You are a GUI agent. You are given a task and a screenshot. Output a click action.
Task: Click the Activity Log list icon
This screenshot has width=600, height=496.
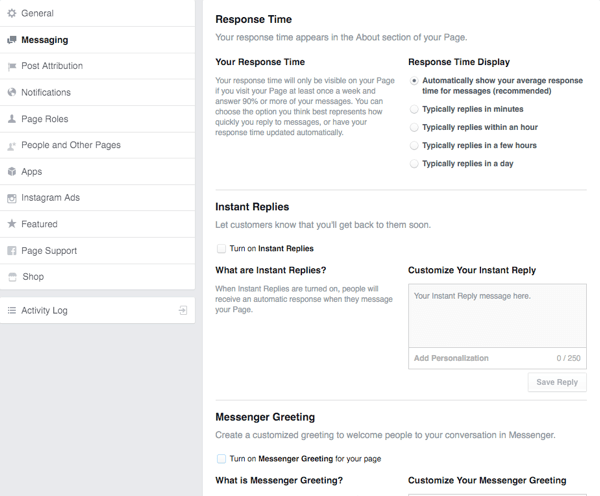[12, 310]
